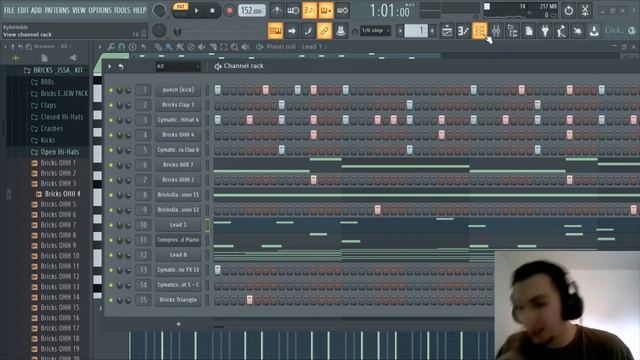
Task: Open the Playlist view icon
Action: [x=447, y=31]
